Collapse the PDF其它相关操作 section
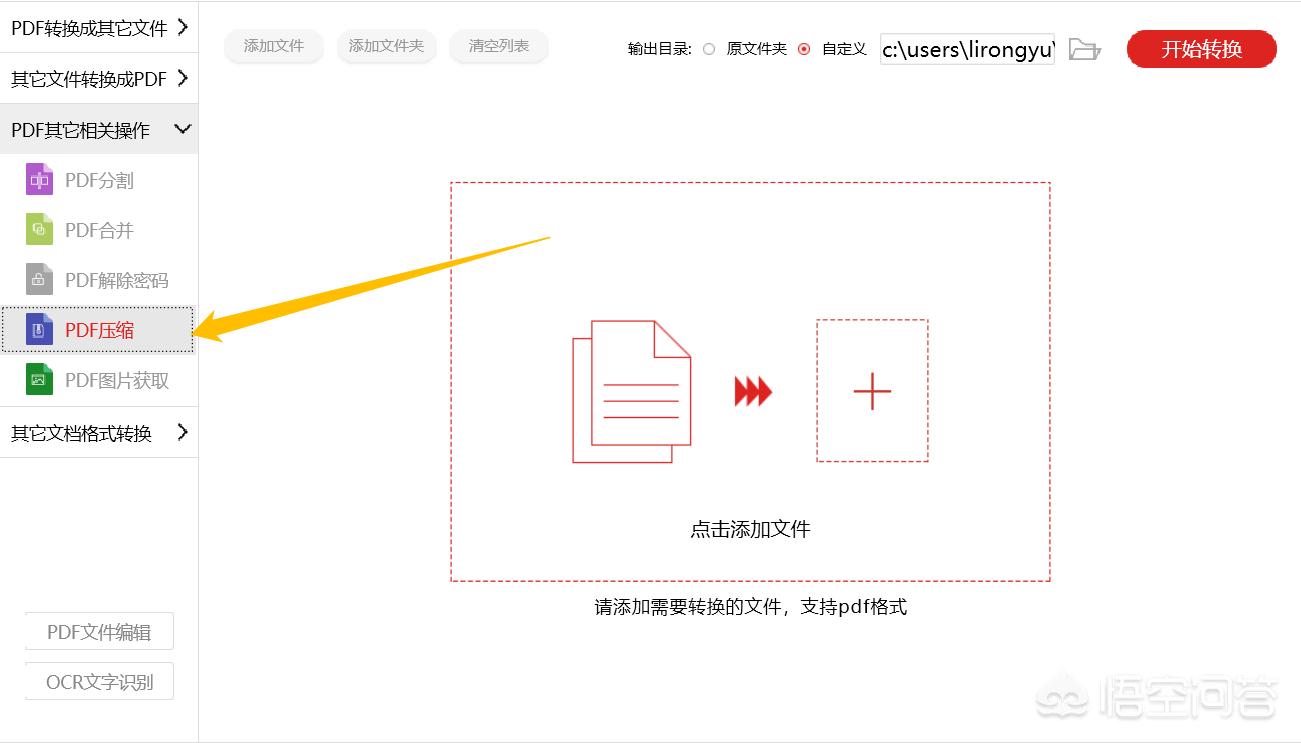The height and width of the screenshot is (743, 1301). click(97, 128)
